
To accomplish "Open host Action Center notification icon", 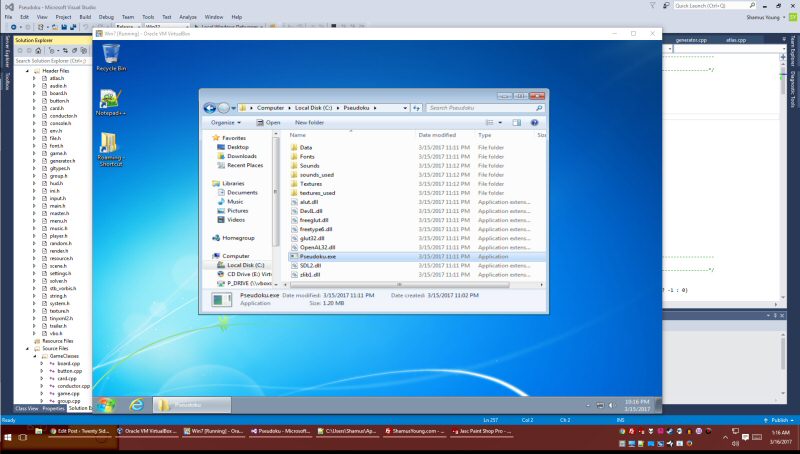I will tap(745, 437).
